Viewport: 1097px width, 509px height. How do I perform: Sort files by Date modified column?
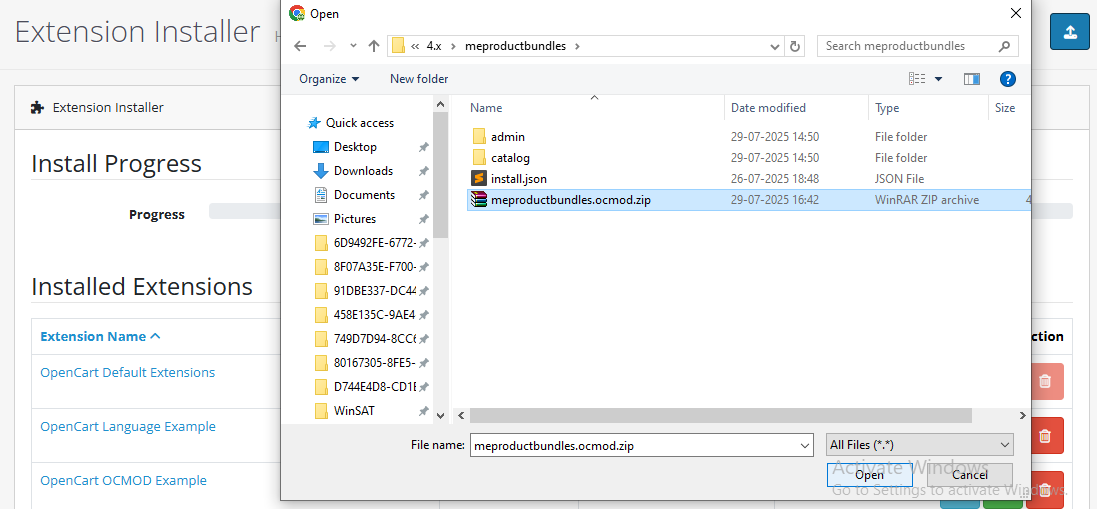click(x=768, y=108)
